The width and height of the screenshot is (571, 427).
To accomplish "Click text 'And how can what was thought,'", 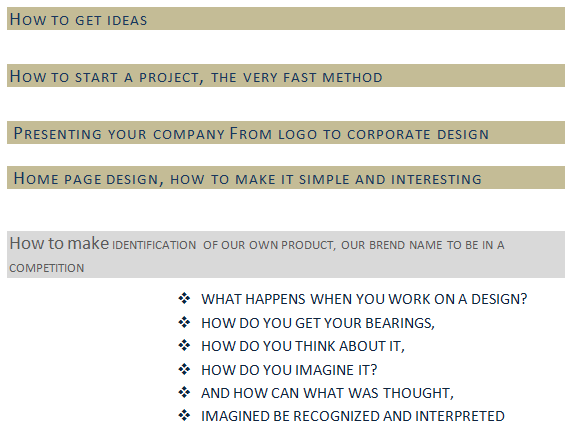I will (x=327, y=393).
